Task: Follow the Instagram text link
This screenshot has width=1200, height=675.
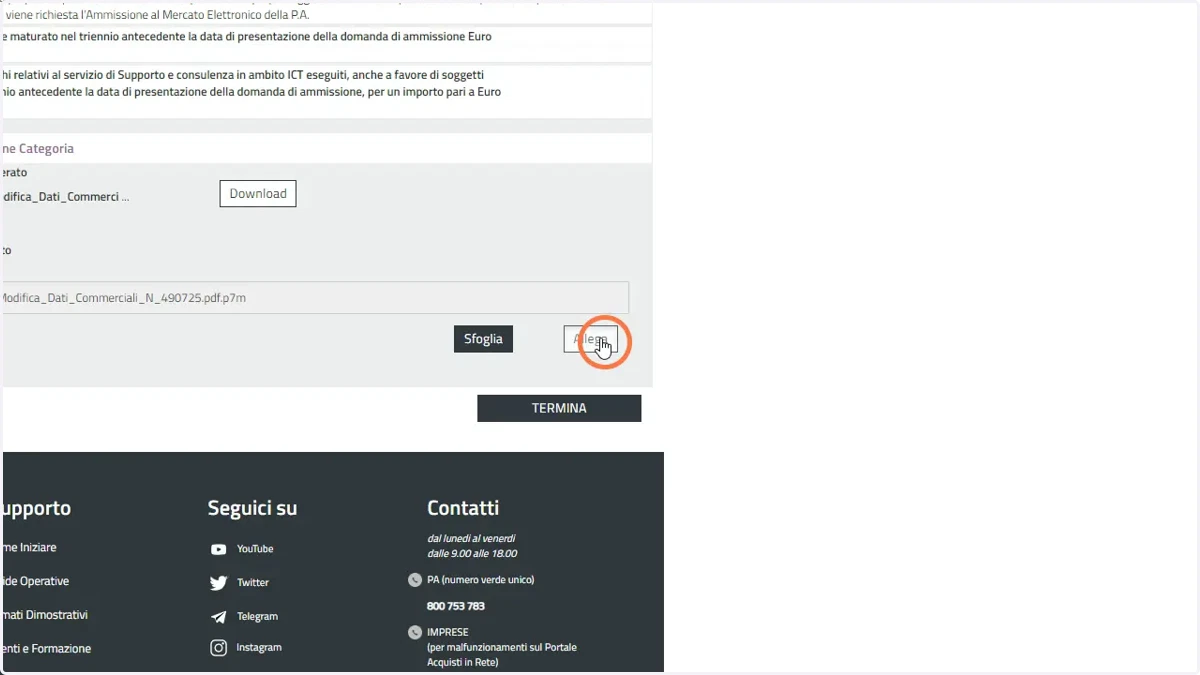Action: coord(259,648)
